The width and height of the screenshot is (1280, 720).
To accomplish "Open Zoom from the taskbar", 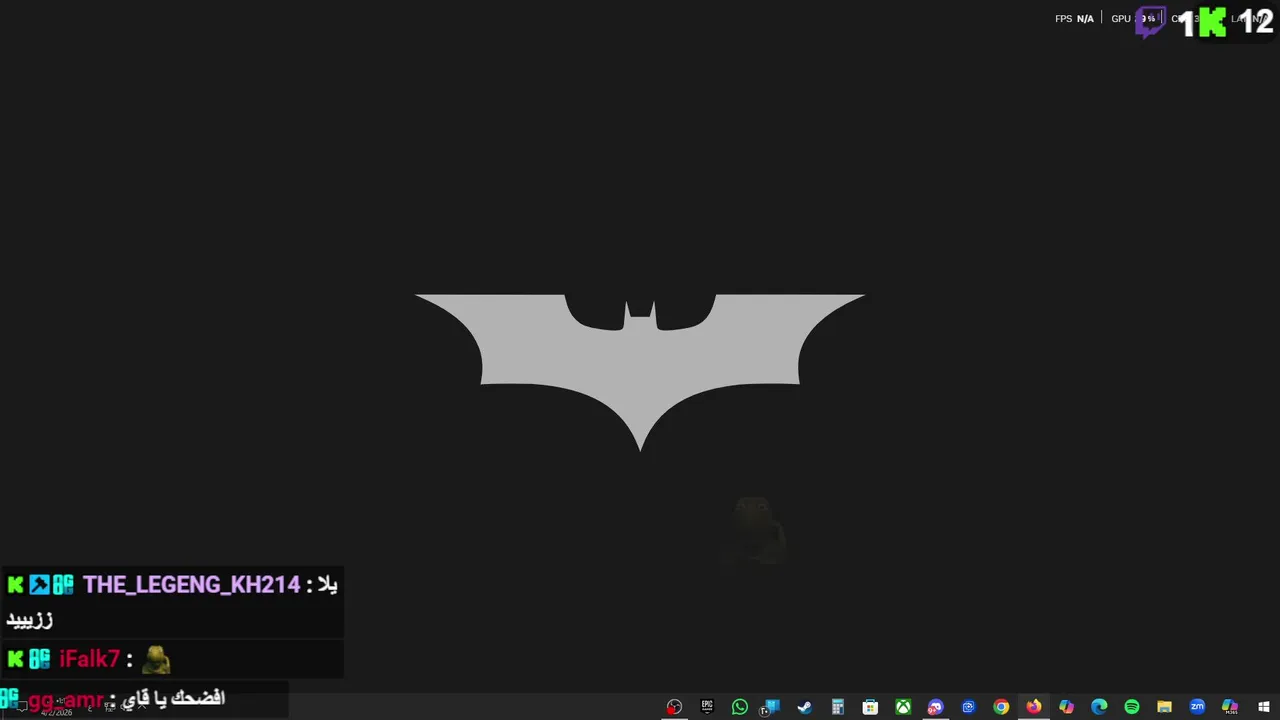I will (x=1197, y=707).
